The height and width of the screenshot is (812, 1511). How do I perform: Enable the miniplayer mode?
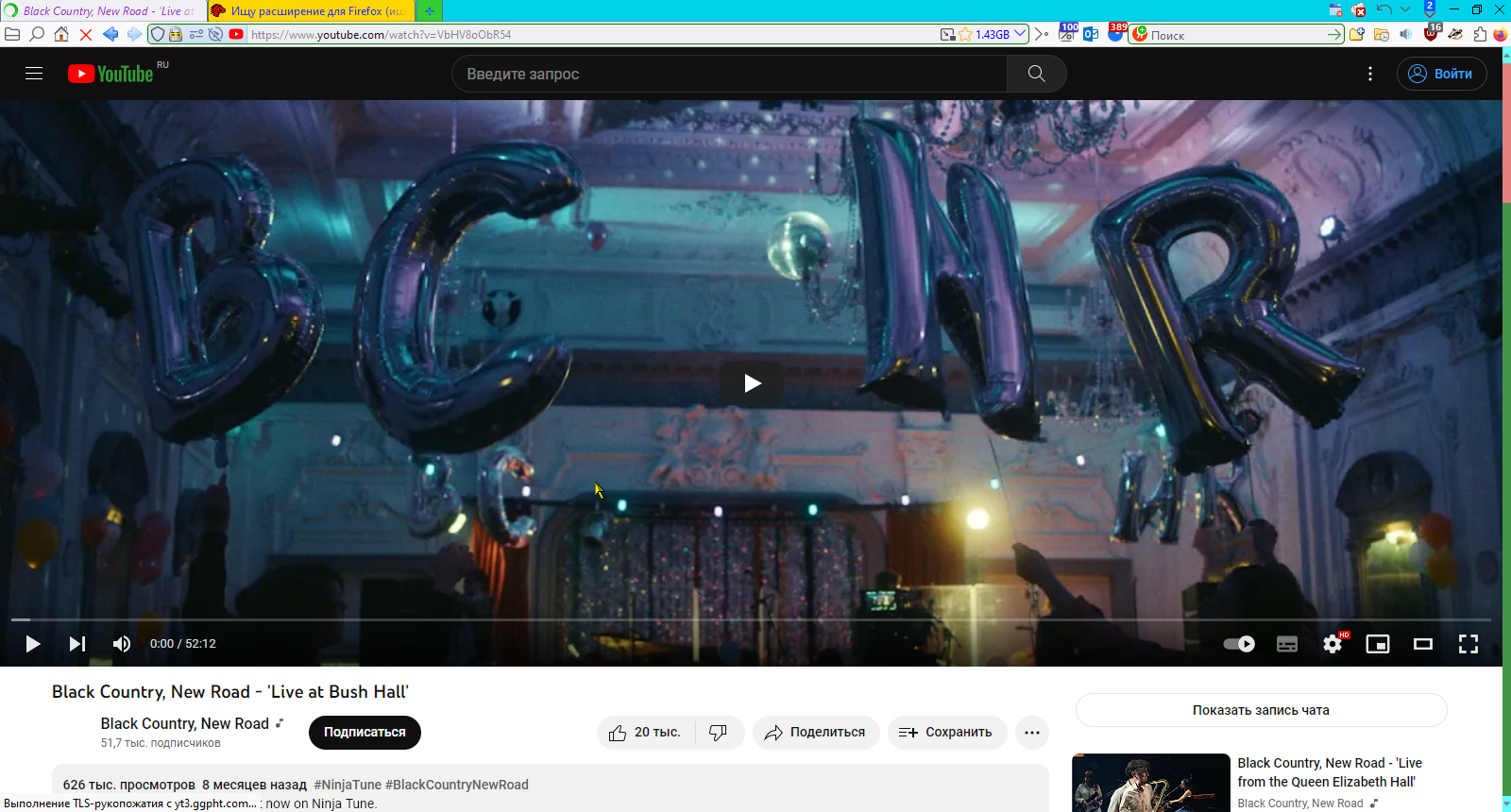pos(1378,644)
